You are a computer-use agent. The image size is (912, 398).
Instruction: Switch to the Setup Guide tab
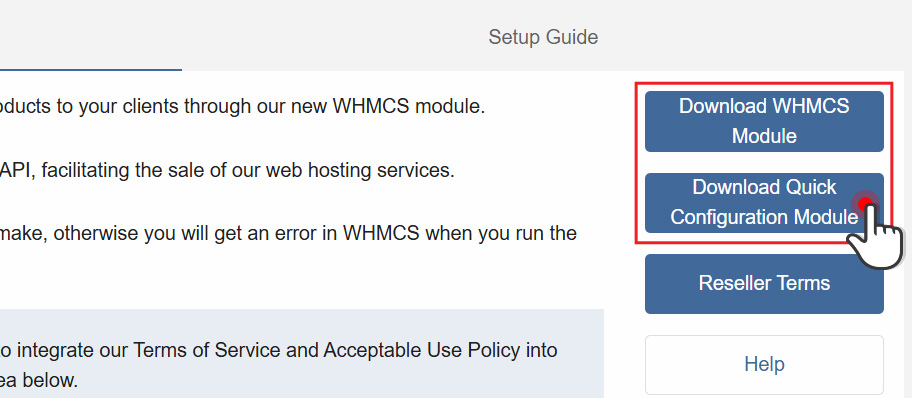pyautogui.click(x=543, y=37)
